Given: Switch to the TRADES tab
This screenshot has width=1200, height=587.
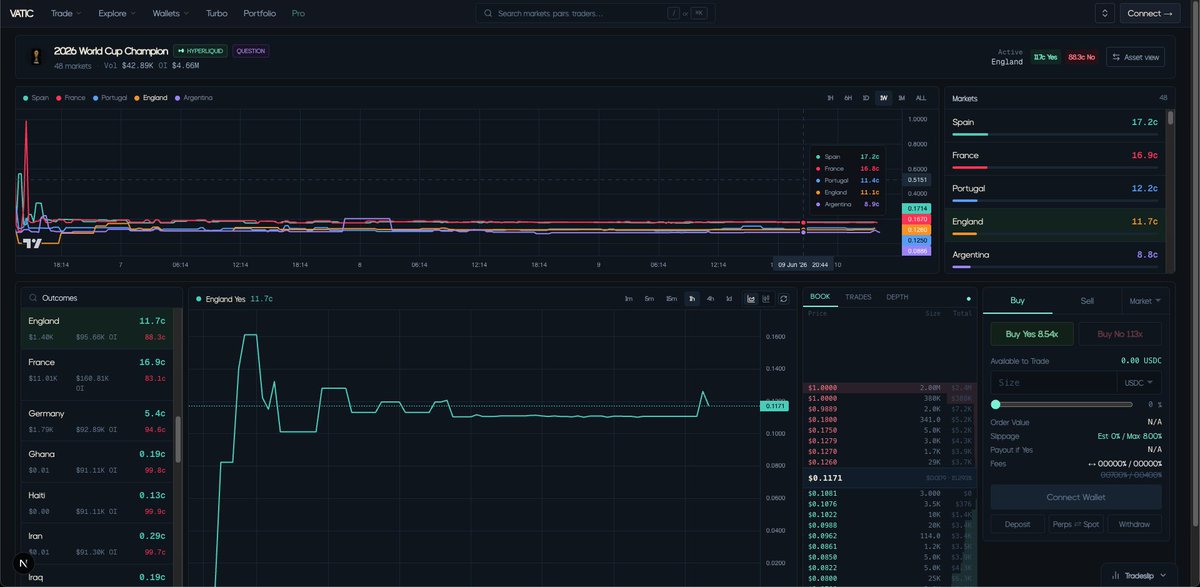Looking at the screenshot, I should coord(858,297).
